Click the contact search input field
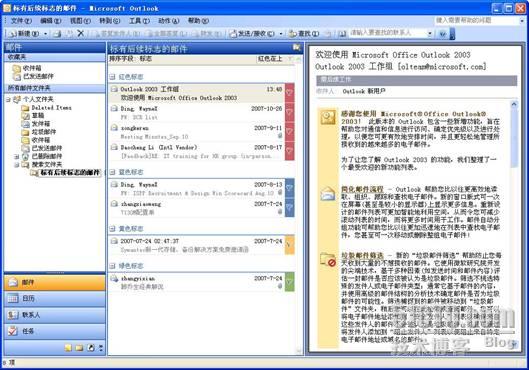 [x=388, y=33]
